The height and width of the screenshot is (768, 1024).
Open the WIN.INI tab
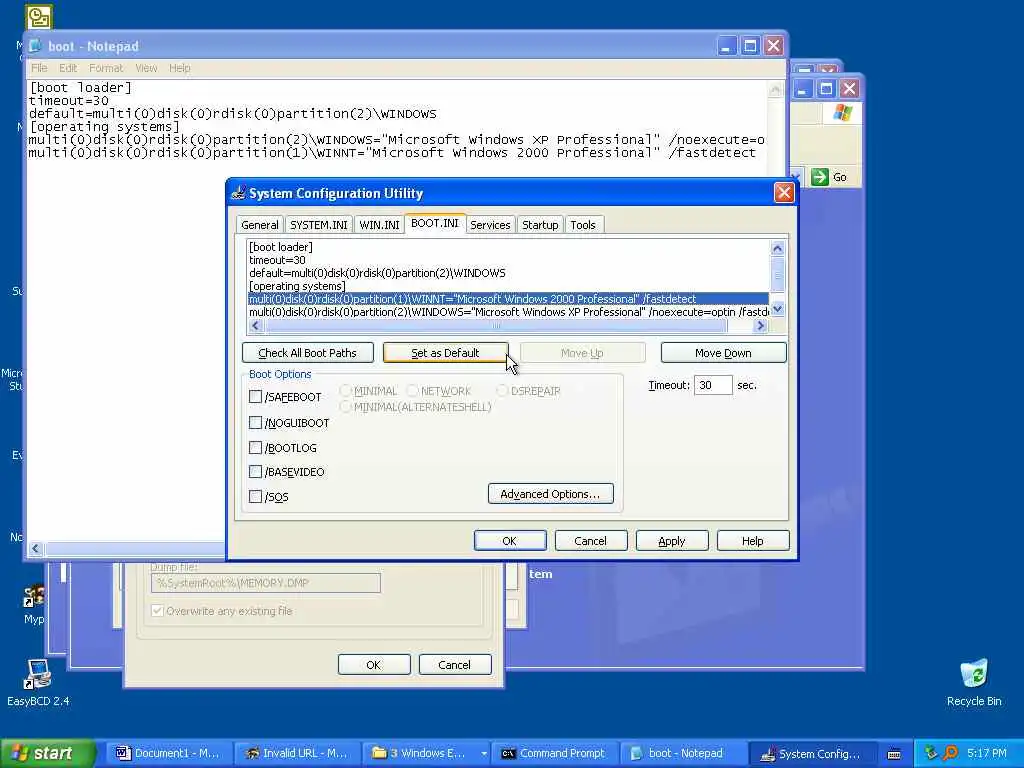(379, 225)
